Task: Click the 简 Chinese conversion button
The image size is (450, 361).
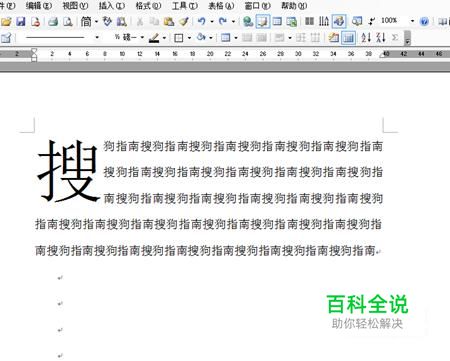Action: pyautogui.click(x=86, y=22)
